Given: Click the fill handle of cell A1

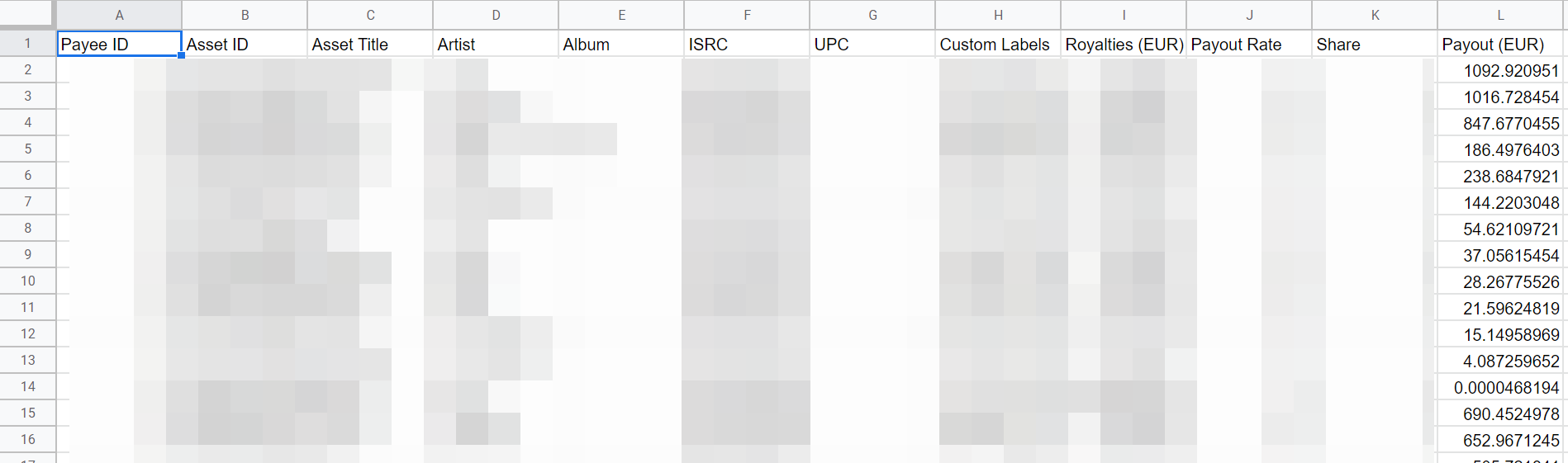Looking at the screenshot, I should click(181, 55).
